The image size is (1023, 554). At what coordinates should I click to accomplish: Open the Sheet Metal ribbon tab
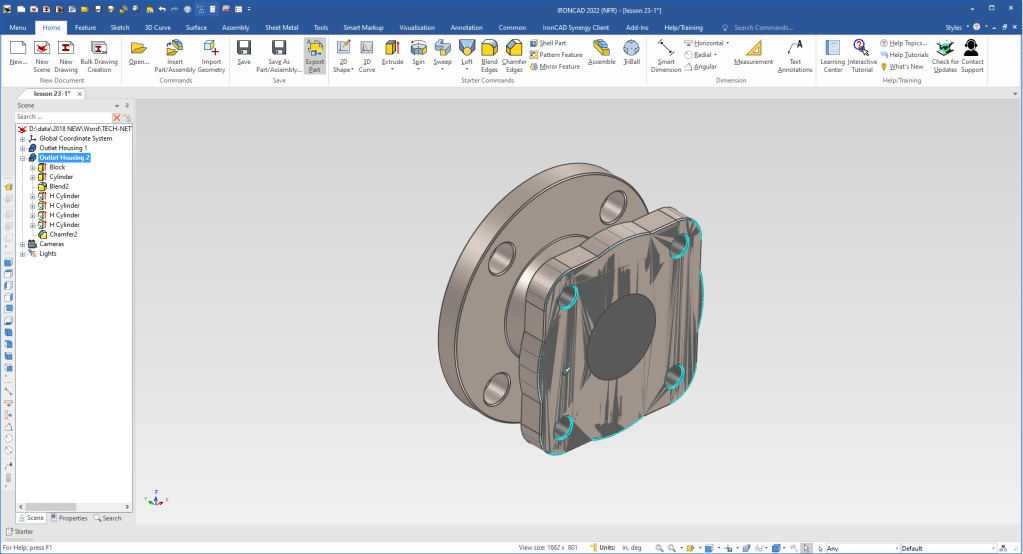(x=280, y=28)
